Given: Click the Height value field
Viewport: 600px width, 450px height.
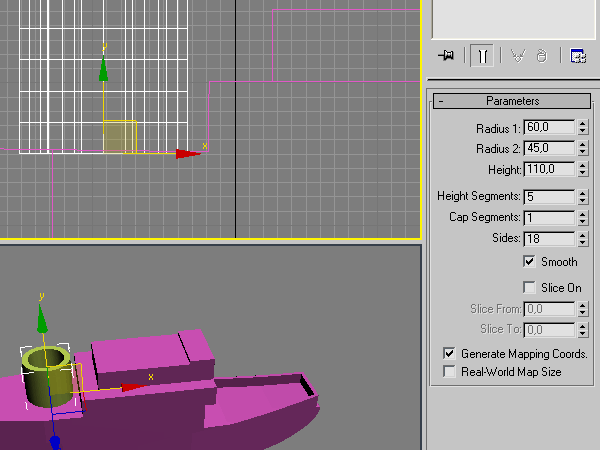Looking at the screenshot, I should 549,169.
